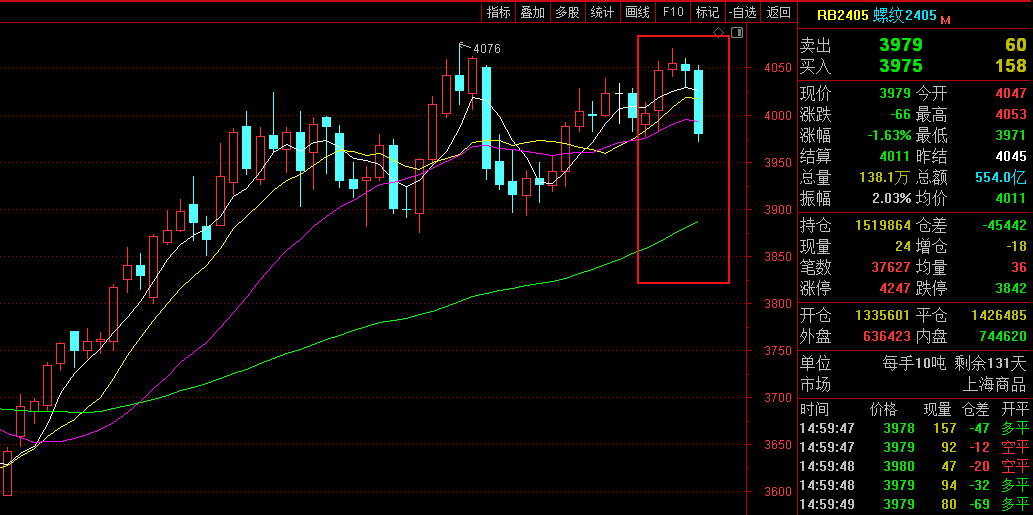This screenshot has height=515, width=1033.
Task: Open the 统计 statistics tool
Action: coord(602,12)
